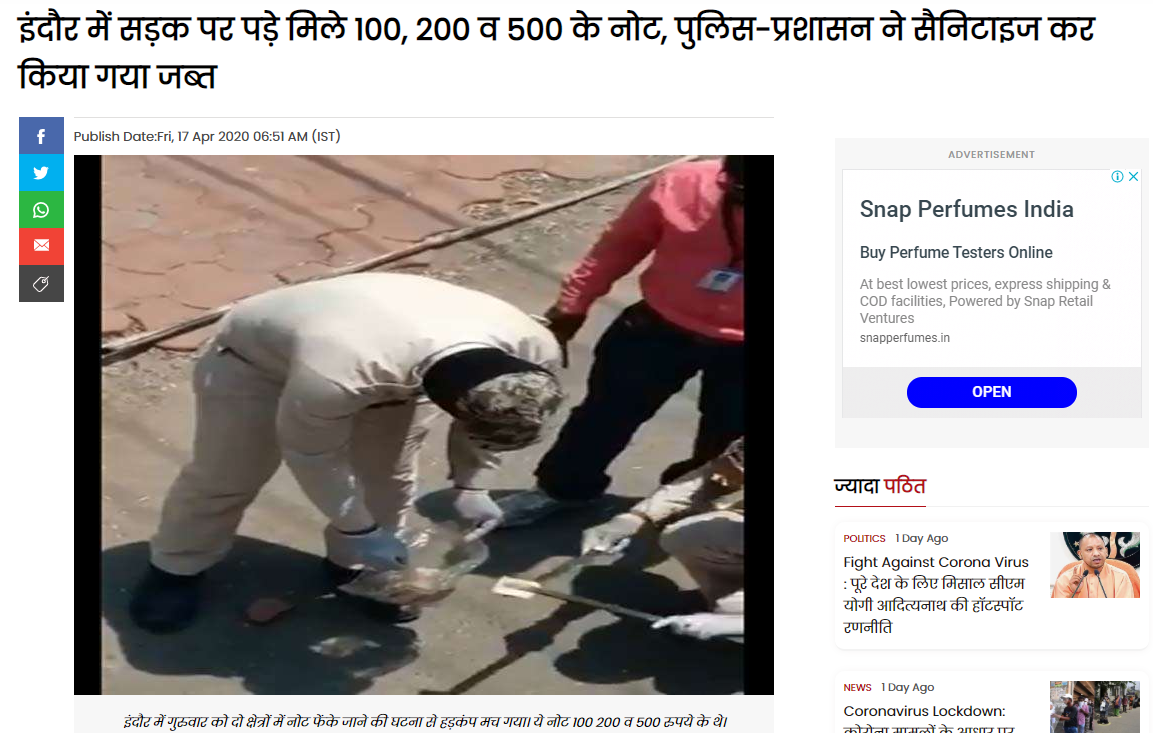Share article via WhatsApp icon
Screen dimensions: 1153x733
(41, 210)
